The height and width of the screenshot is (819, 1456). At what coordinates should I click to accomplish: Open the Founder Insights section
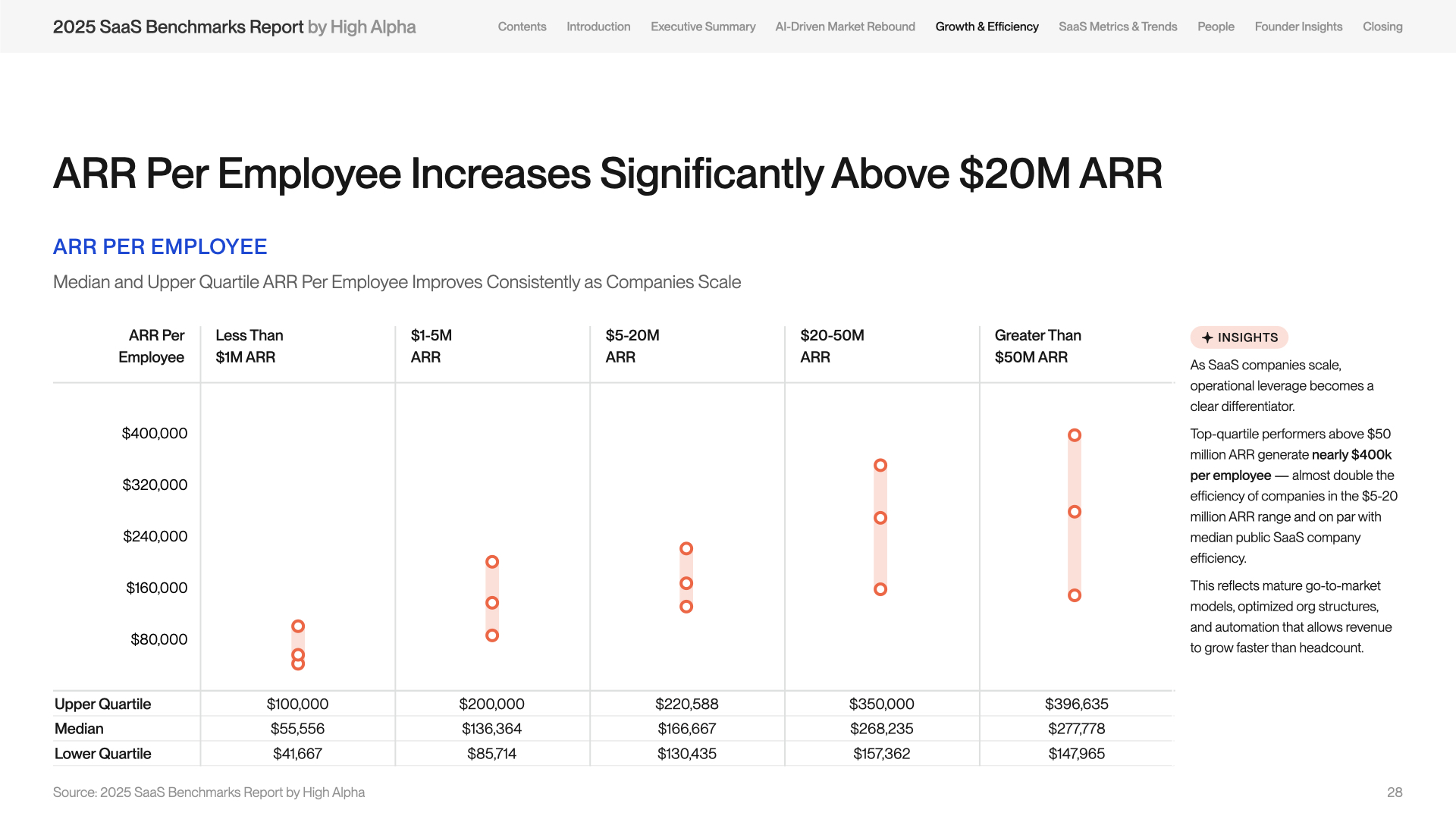pyautogui.click(x=1298, y=27)
